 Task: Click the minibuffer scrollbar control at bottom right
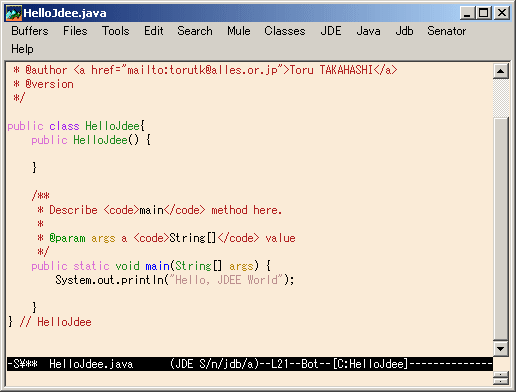coord(501,378)
